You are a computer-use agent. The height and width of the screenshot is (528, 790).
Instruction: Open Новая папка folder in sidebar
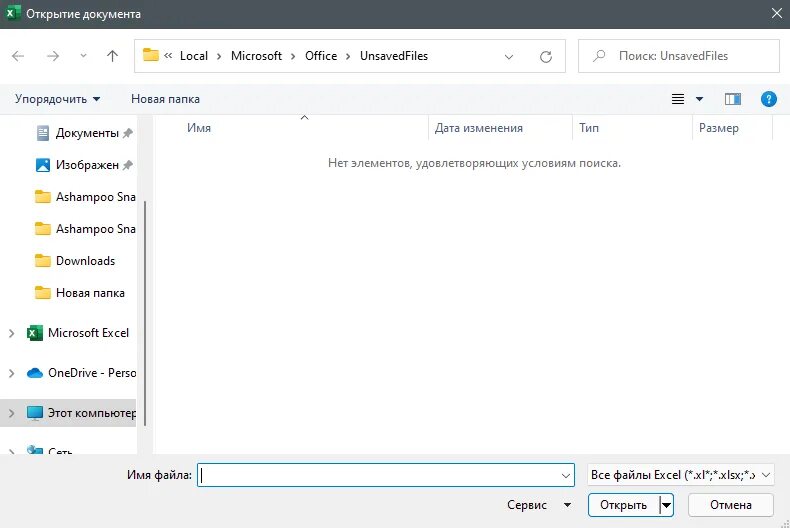pyautogui.click(x=80, y=293)
